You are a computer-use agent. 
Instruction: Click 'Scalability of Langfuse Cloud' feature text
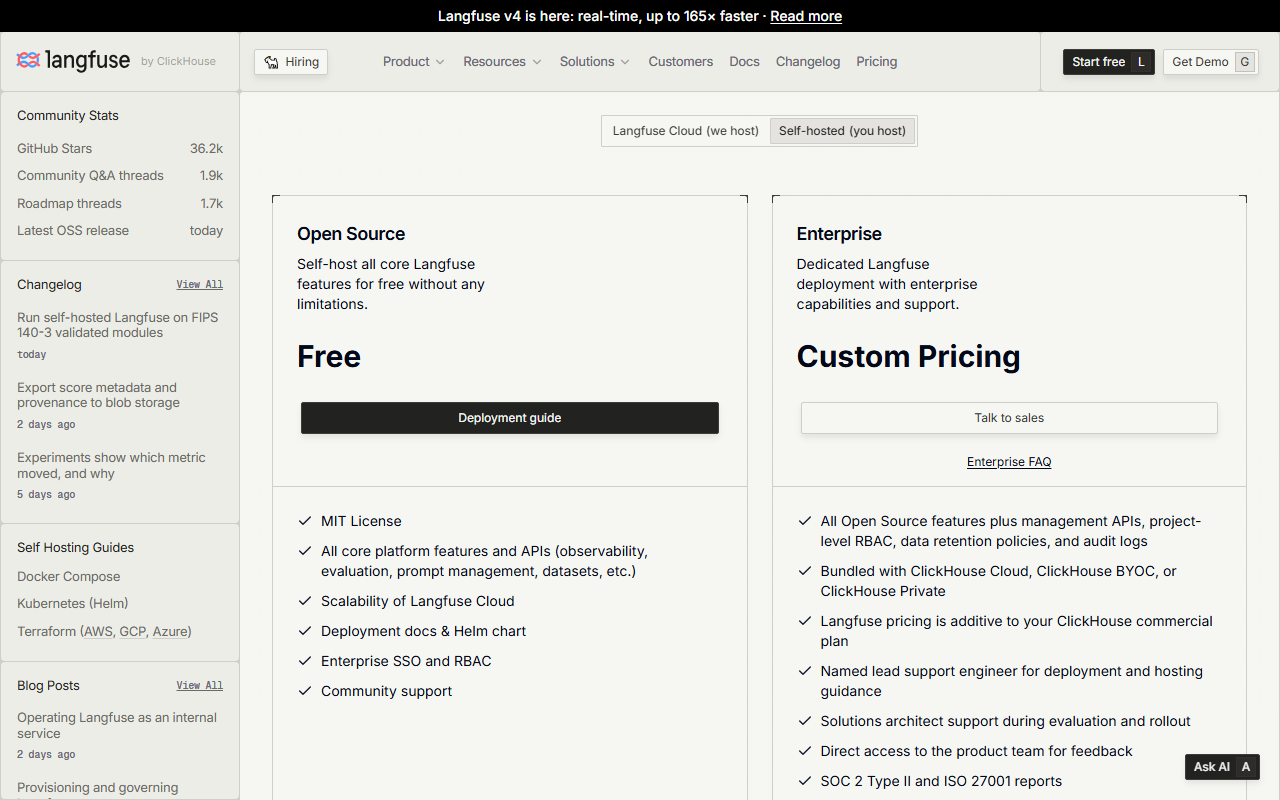(418, 601)
